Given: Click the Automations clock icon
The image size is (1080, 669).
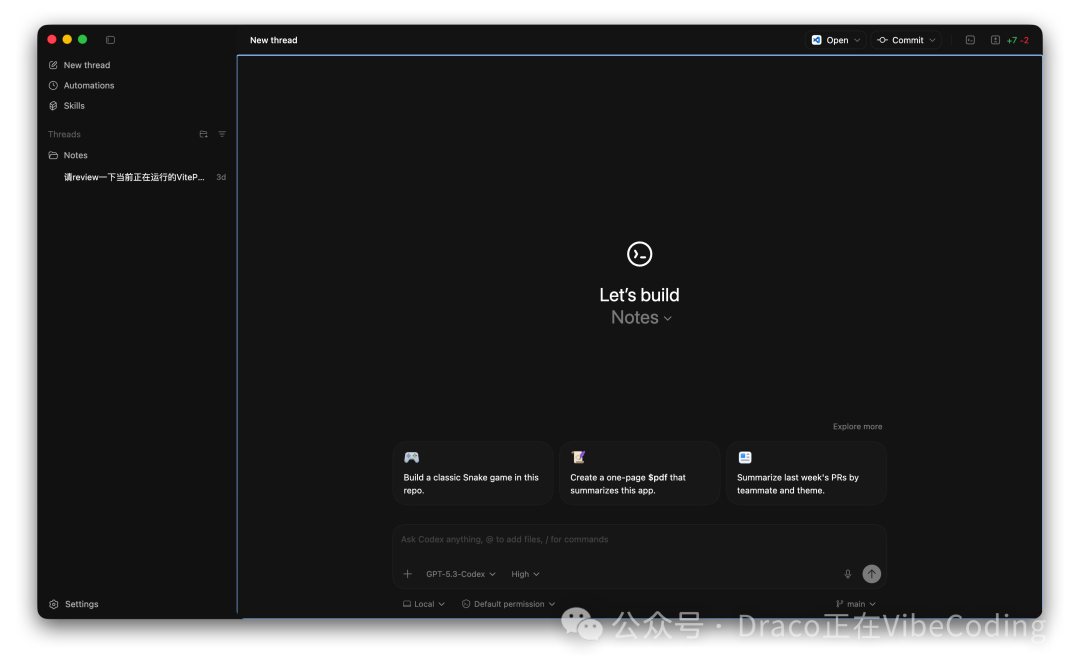Looking at the screenshot, I should pos(53,85).
